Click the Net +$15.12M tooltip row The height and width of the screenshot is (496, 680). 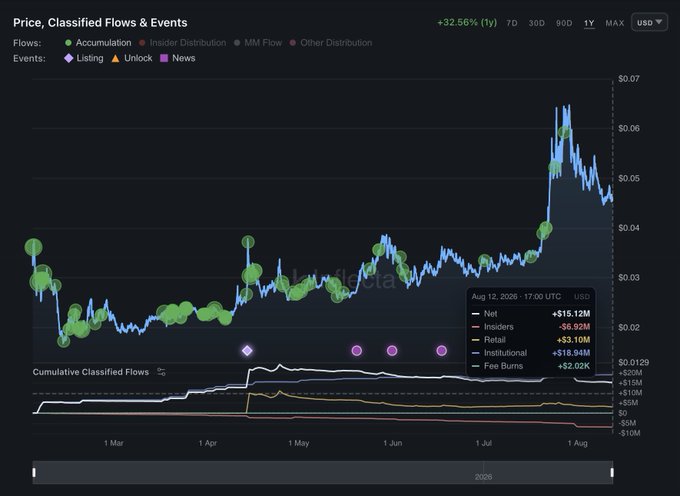pos(531,313)
